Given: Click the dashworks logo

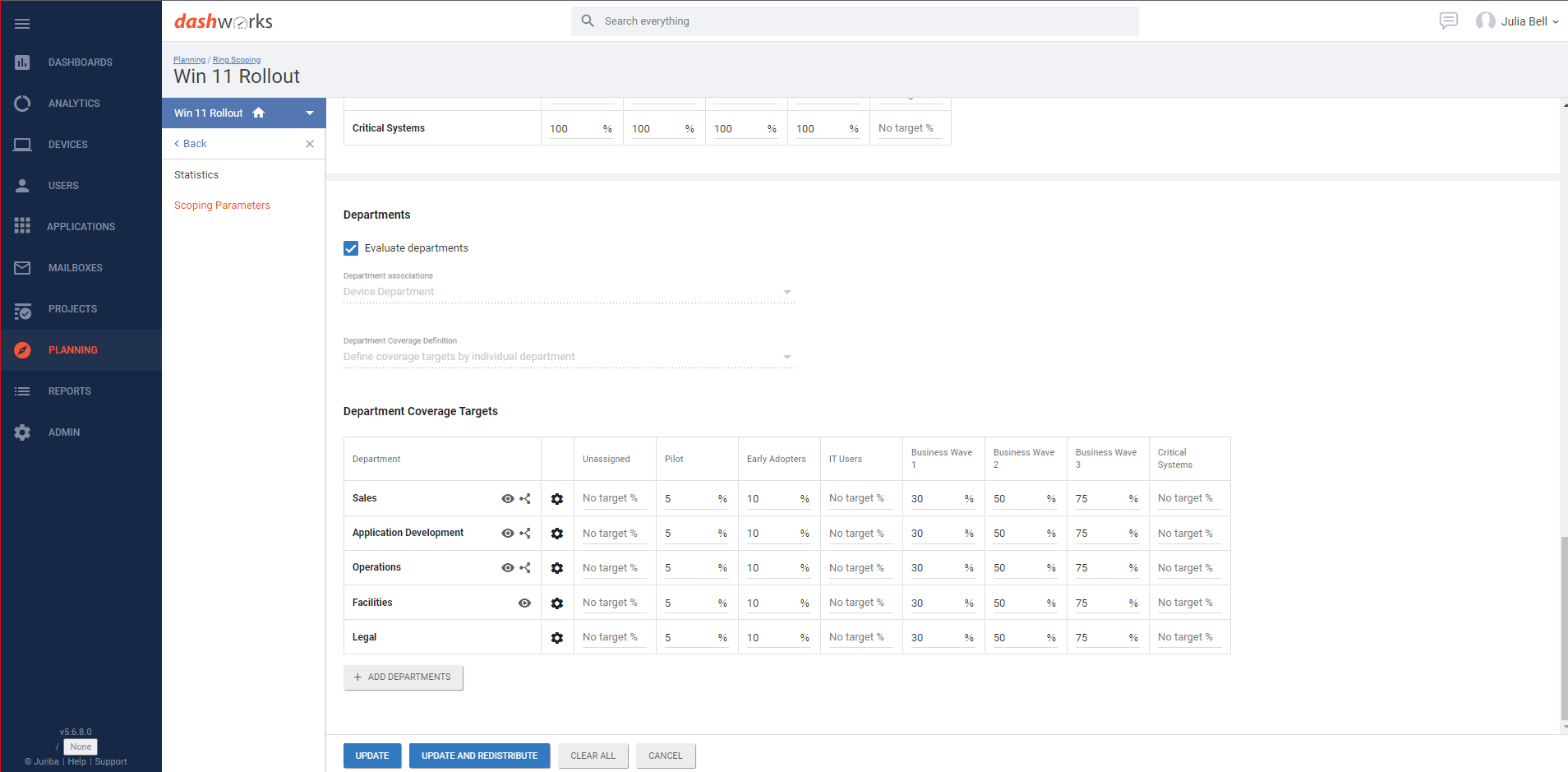Looking at the screenshot, I should click(224, 21).
